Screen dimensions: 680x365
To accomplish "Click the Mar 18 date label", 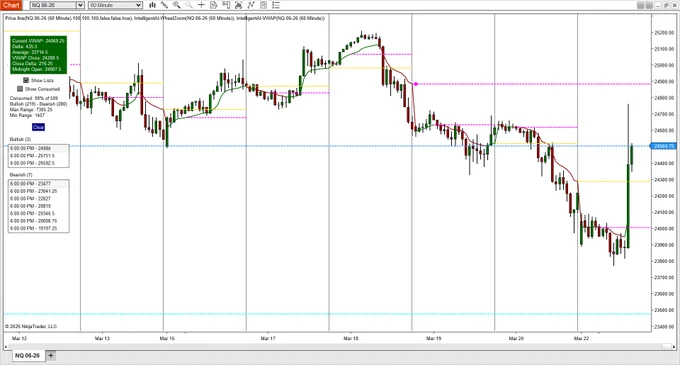I will click(x=351, y=338).
